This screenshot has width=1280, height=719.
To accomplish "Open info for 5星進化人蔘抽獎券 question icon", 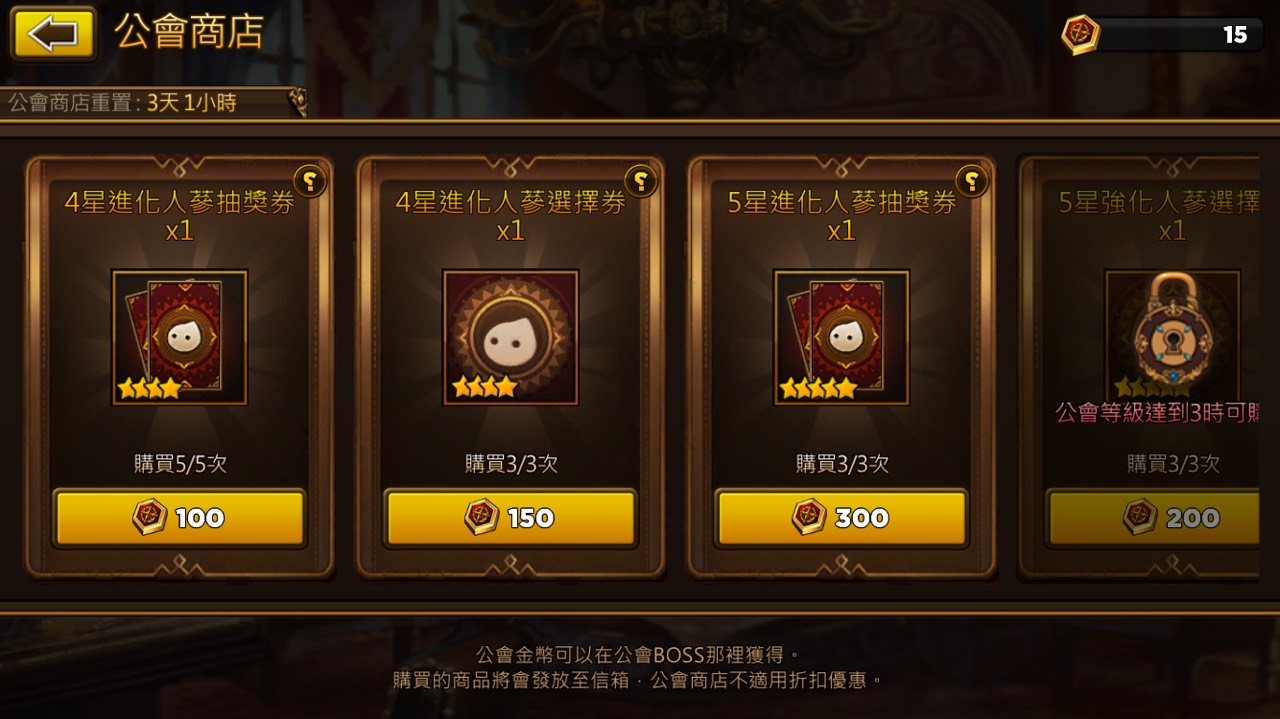I will point(972,181).
